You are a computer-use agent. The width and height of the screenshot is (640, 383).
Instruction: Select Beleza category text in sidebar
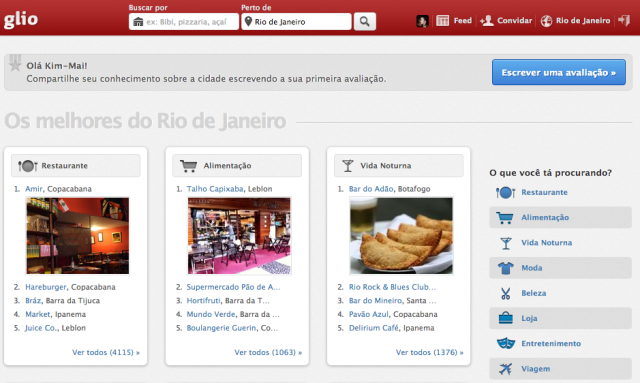tap(533, 293)
